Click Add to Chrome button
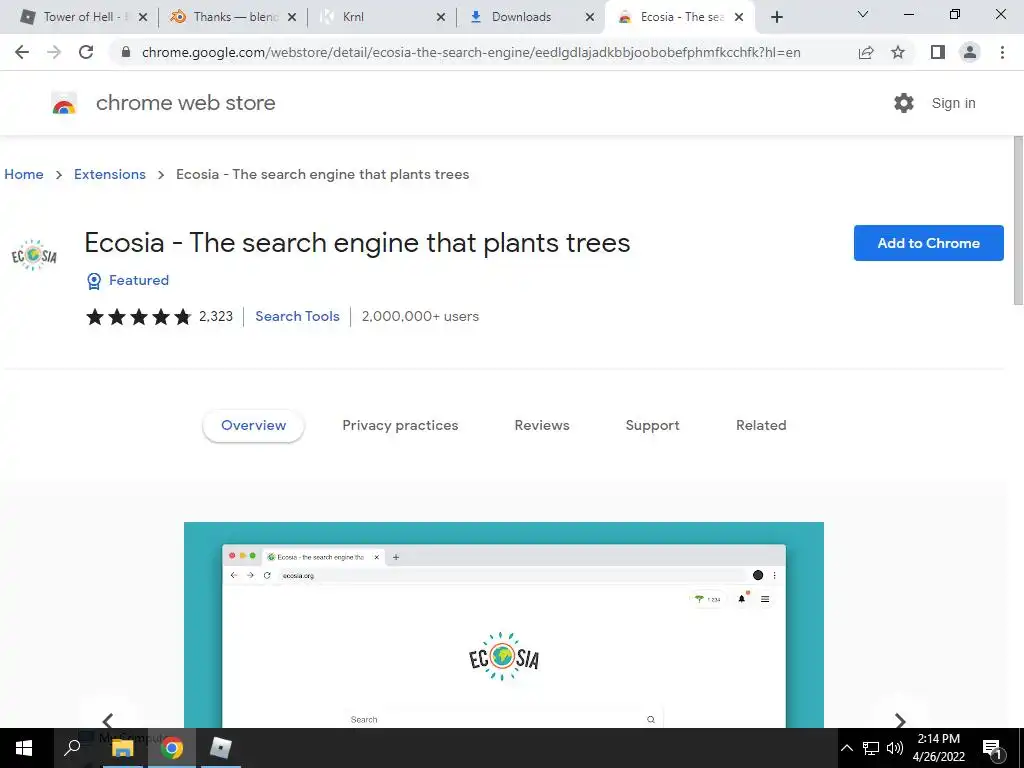Screen dimensions: 1024x768 (929, 243)
